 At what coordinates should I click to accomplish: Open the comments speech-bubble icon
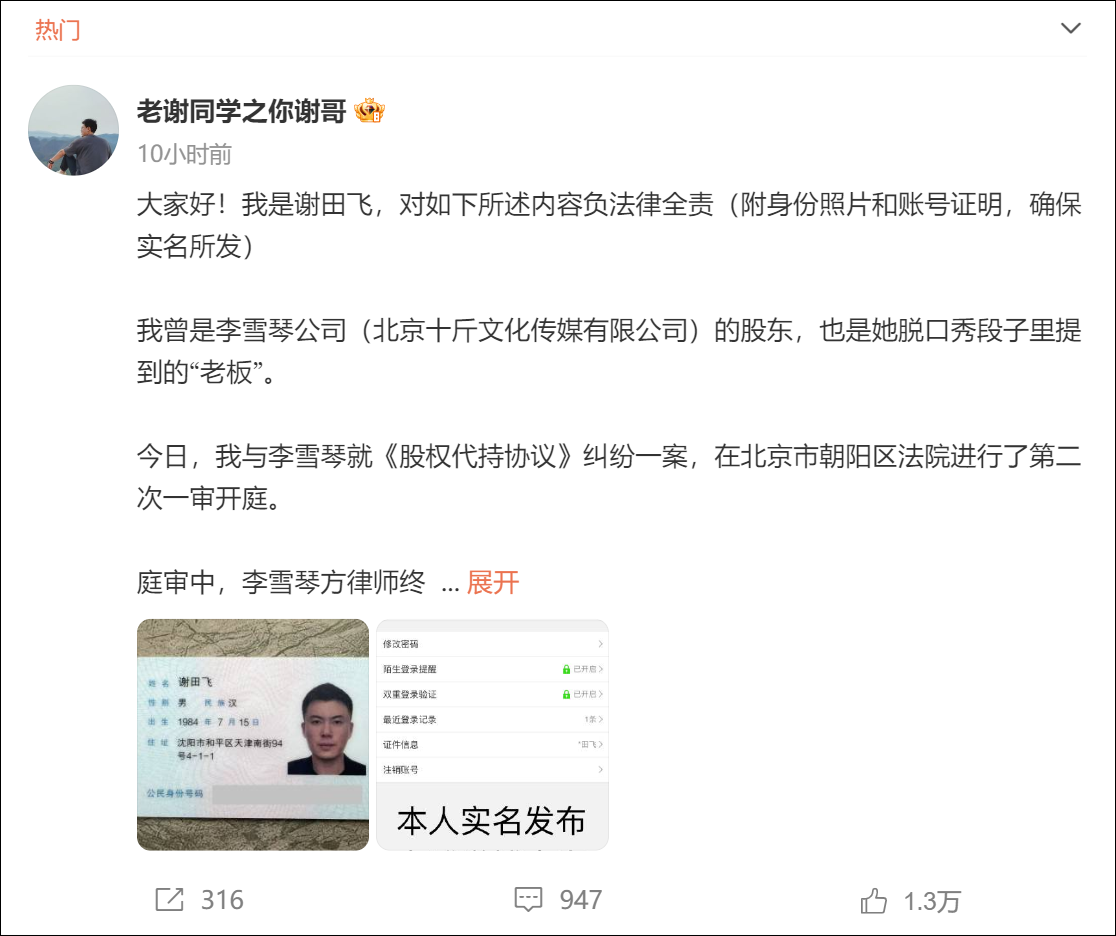[x=528, y=900]
